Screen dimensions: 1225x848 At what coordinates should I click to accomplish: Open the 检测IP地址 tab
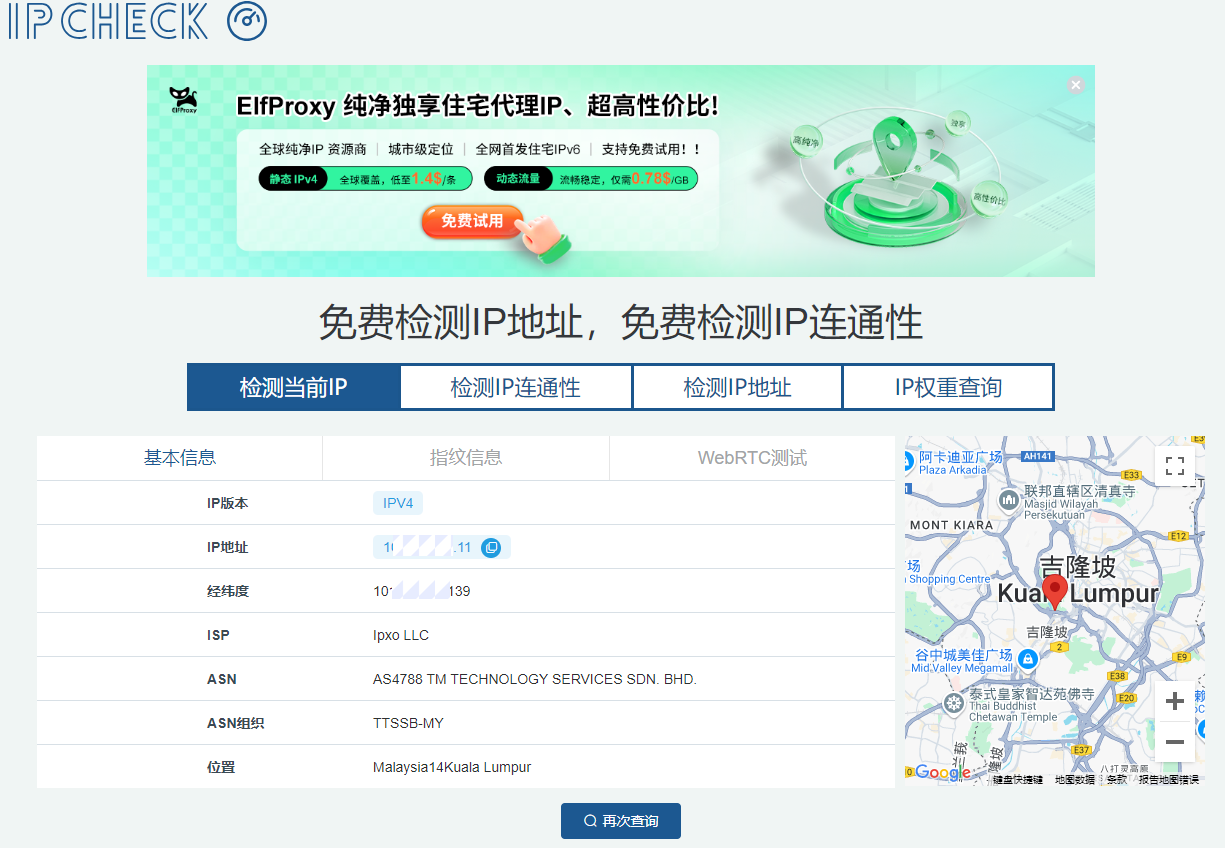pos(737,387)
